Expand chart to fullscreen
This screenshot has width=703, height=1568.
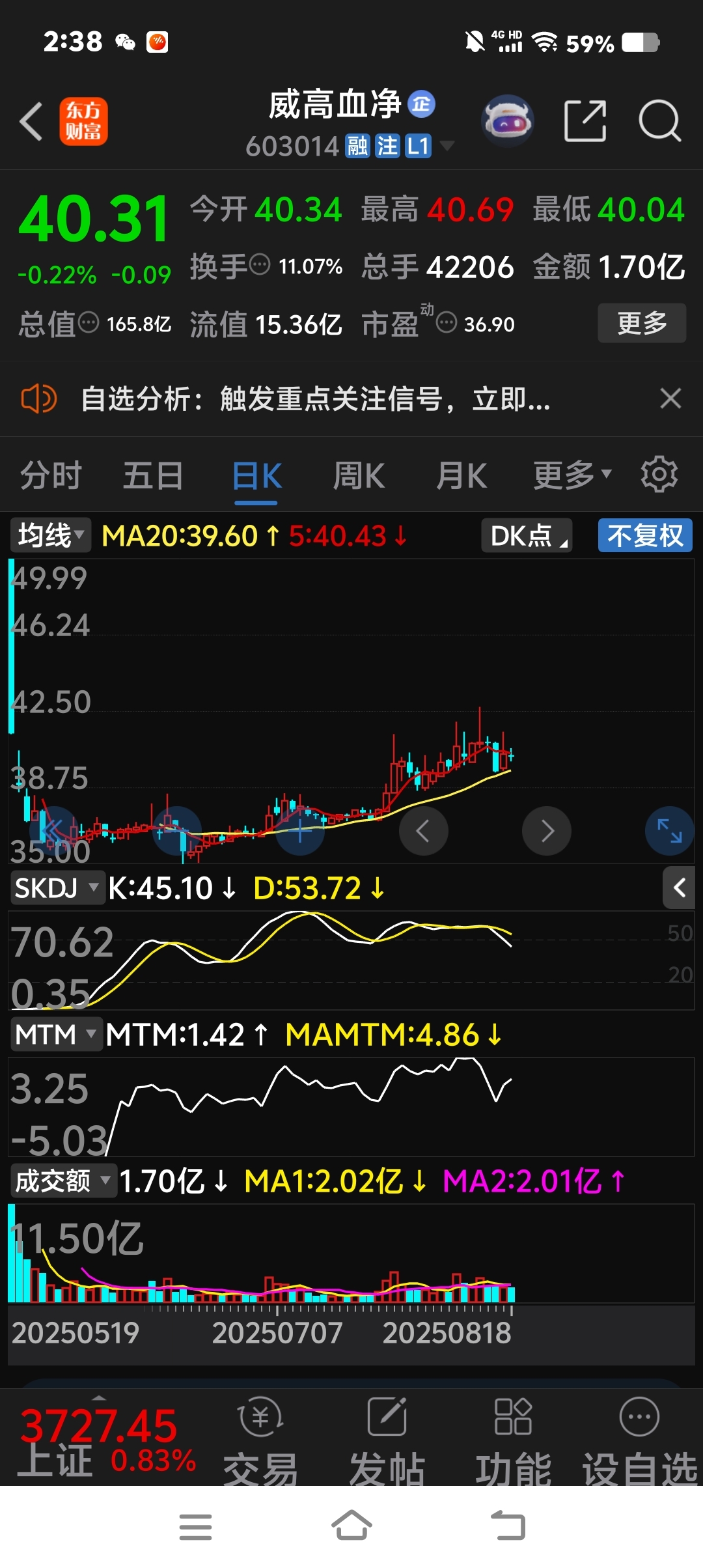click(669, 831)
